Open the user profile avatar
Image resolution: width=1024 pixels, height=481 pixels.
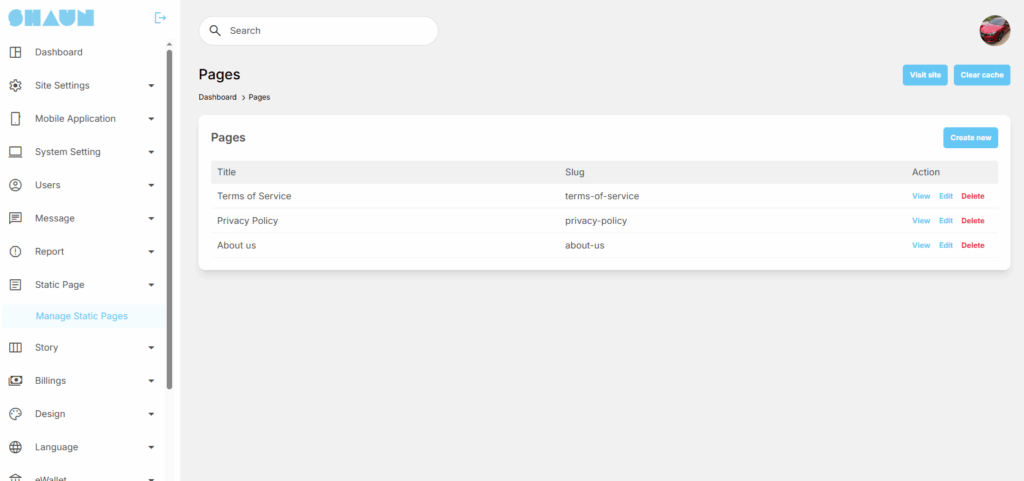coord(994,31)
